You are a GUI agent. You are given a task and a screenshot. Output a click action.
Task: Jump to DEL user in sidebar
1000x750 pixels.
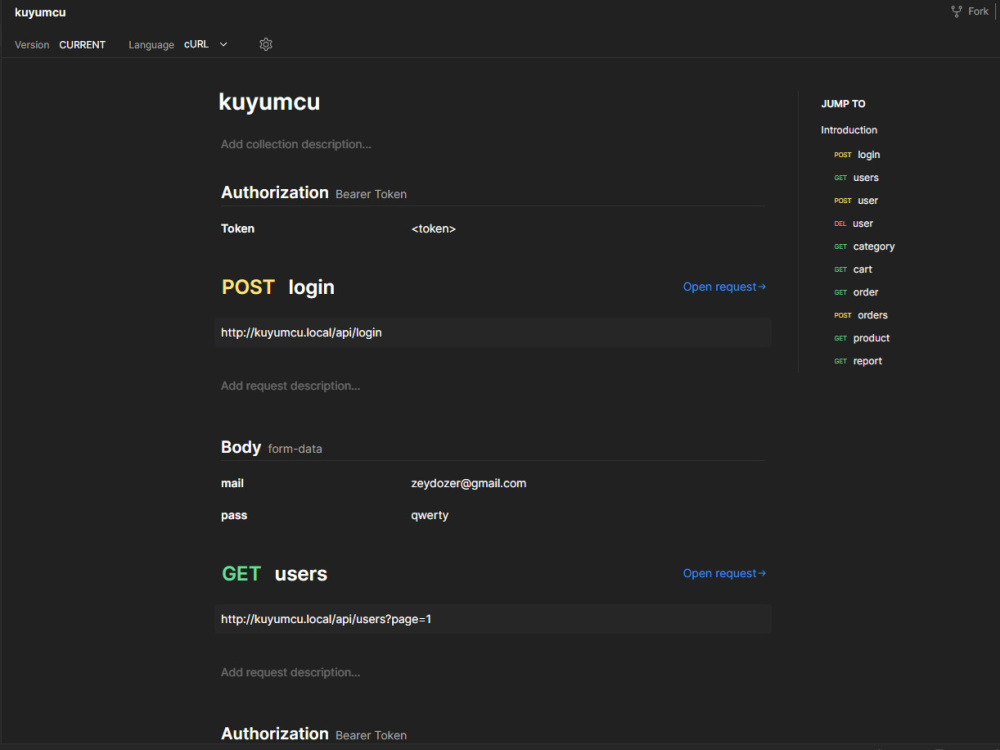pyautogui.click(x=853, y=224)
